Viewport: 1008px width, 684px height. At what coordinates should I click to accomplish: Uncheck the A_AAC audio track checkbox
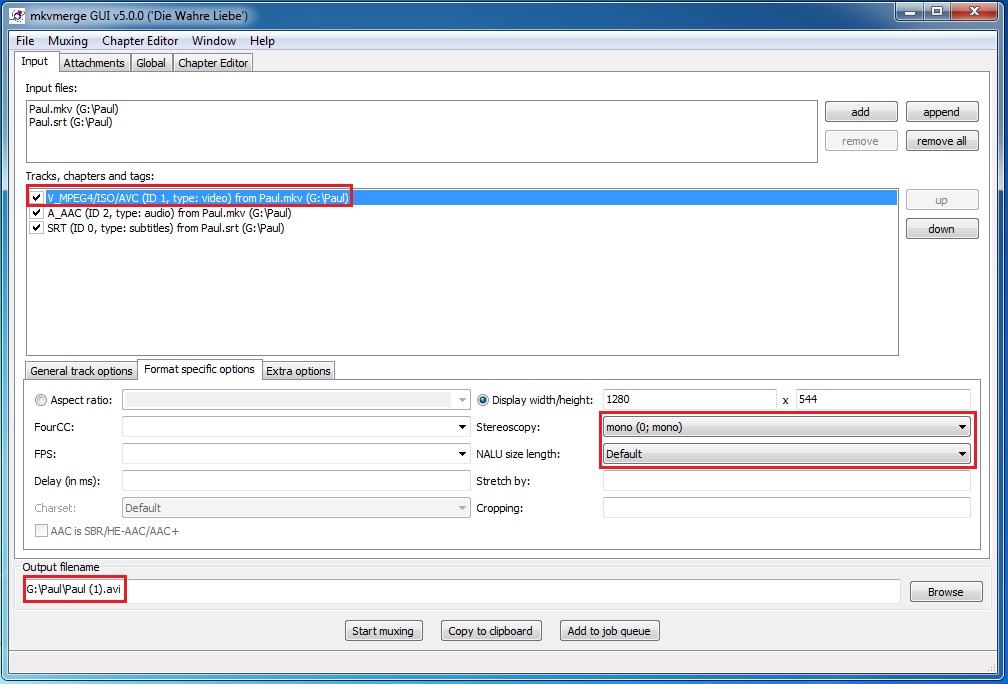37,213
